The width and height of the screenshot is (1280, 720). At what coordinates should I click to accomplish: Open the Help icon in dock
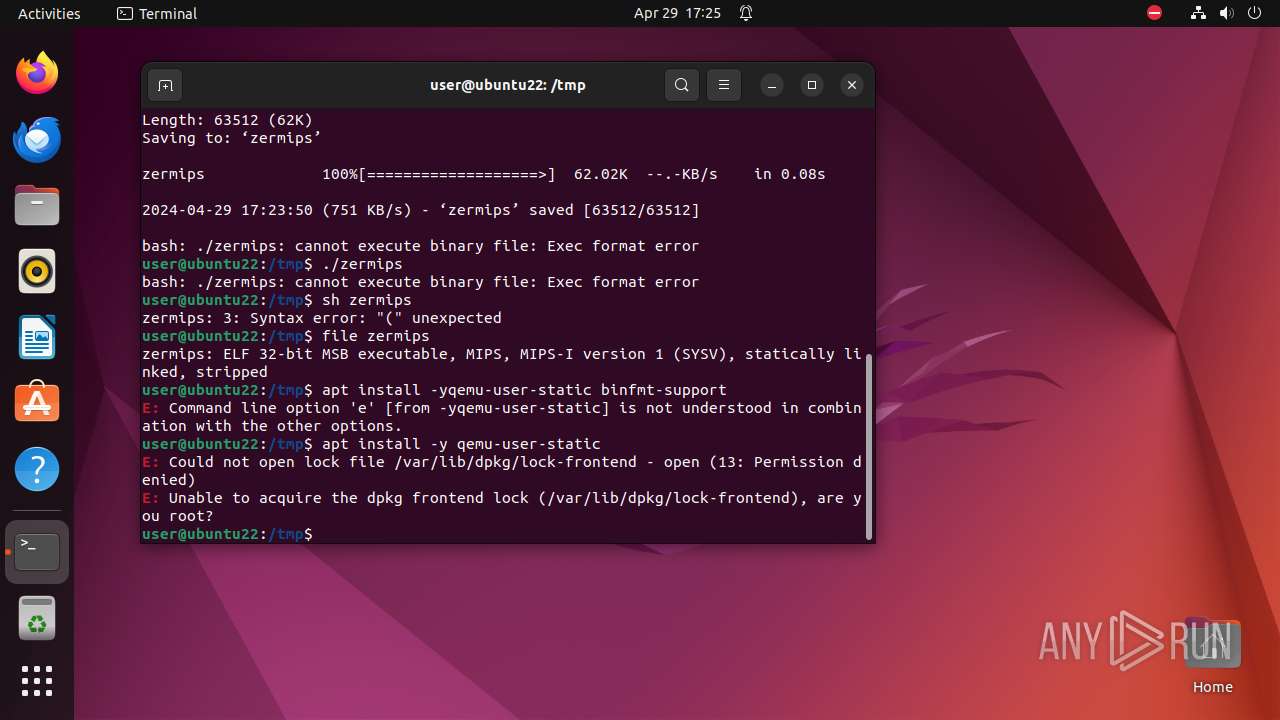(x=37, y=469)
